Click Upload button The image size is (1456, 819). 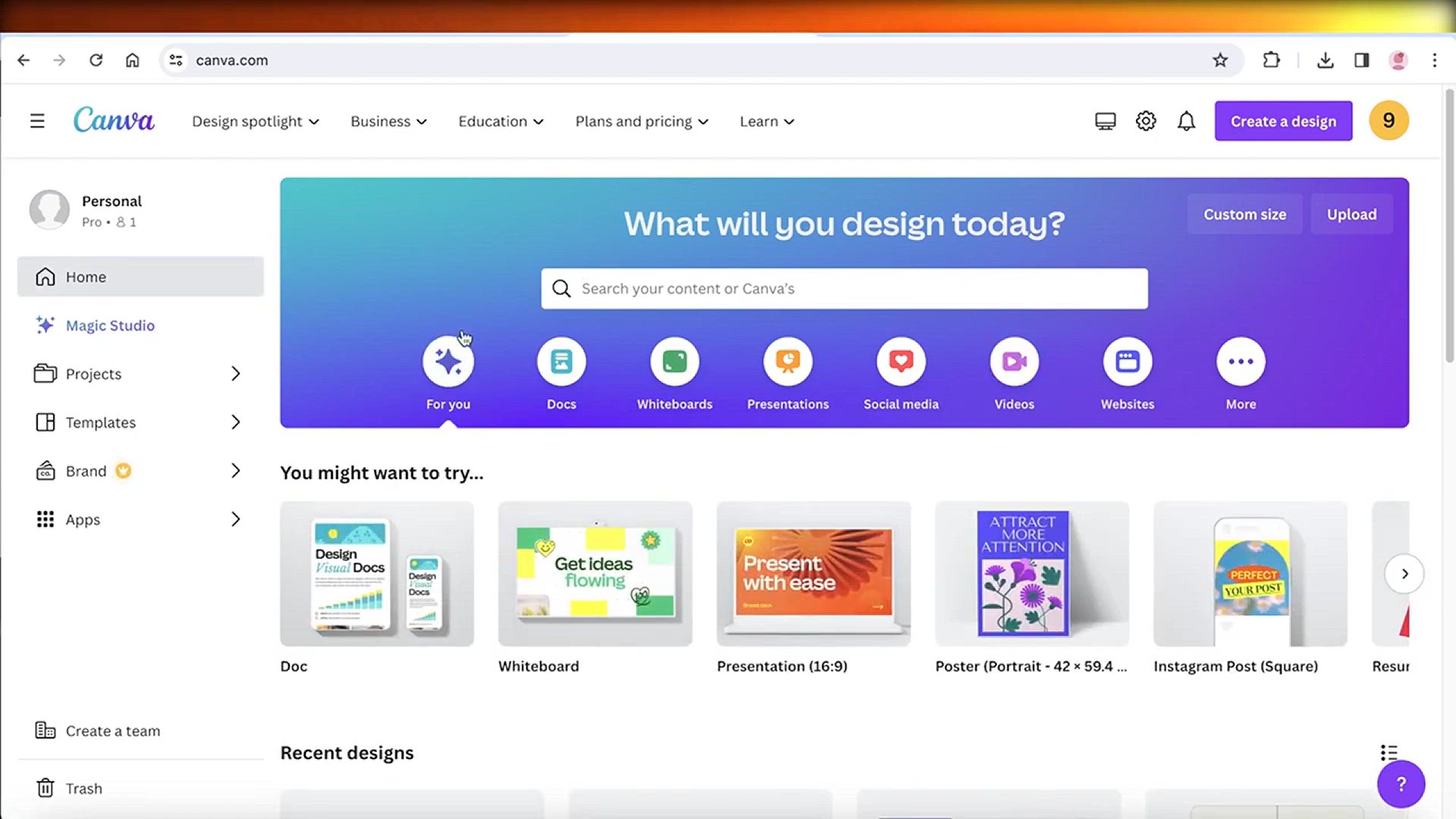coord(1351,215)
